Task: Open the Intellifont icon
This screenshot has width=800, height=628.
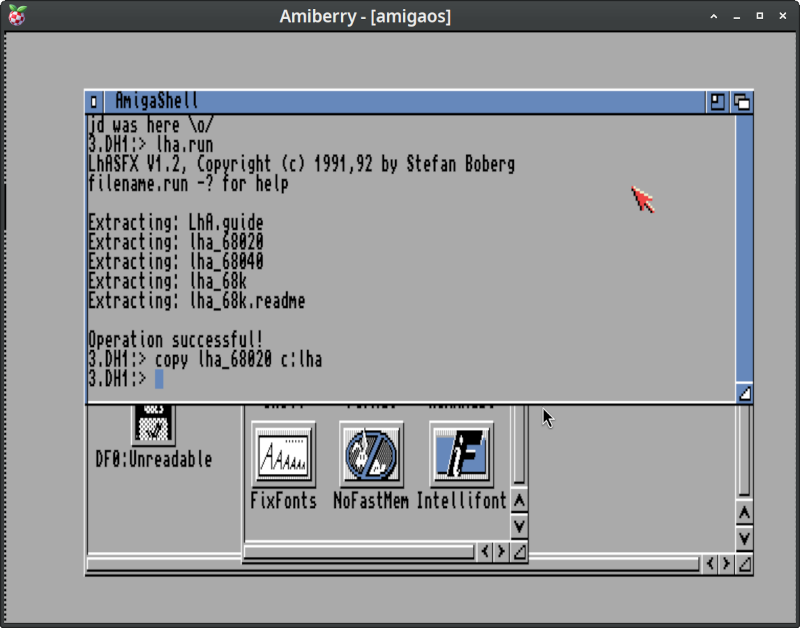Action: (461, 454)
